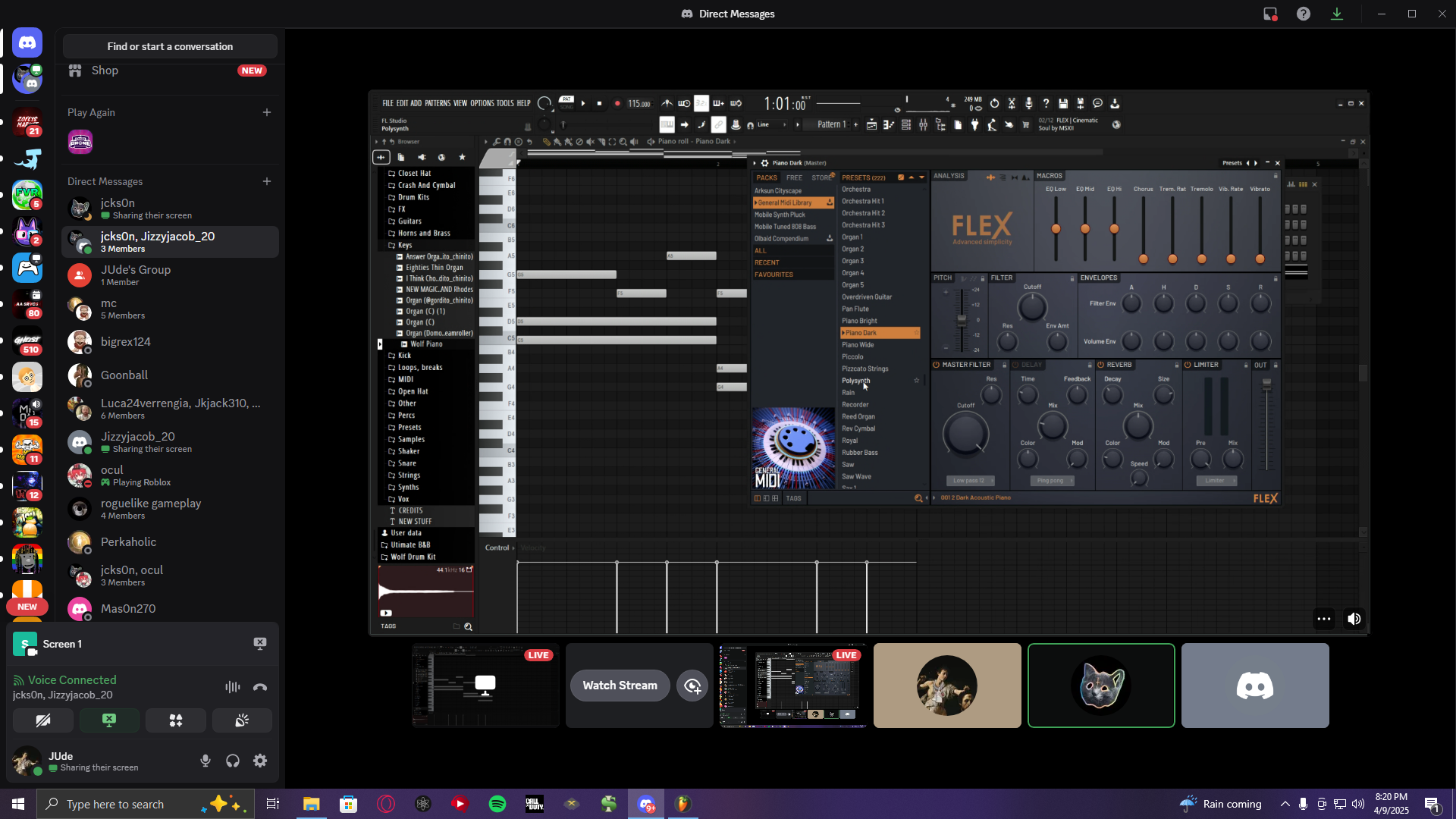This screenshot has width=1456, height=819.
Task: Toggle microphone mute
Action: [205, 761]
